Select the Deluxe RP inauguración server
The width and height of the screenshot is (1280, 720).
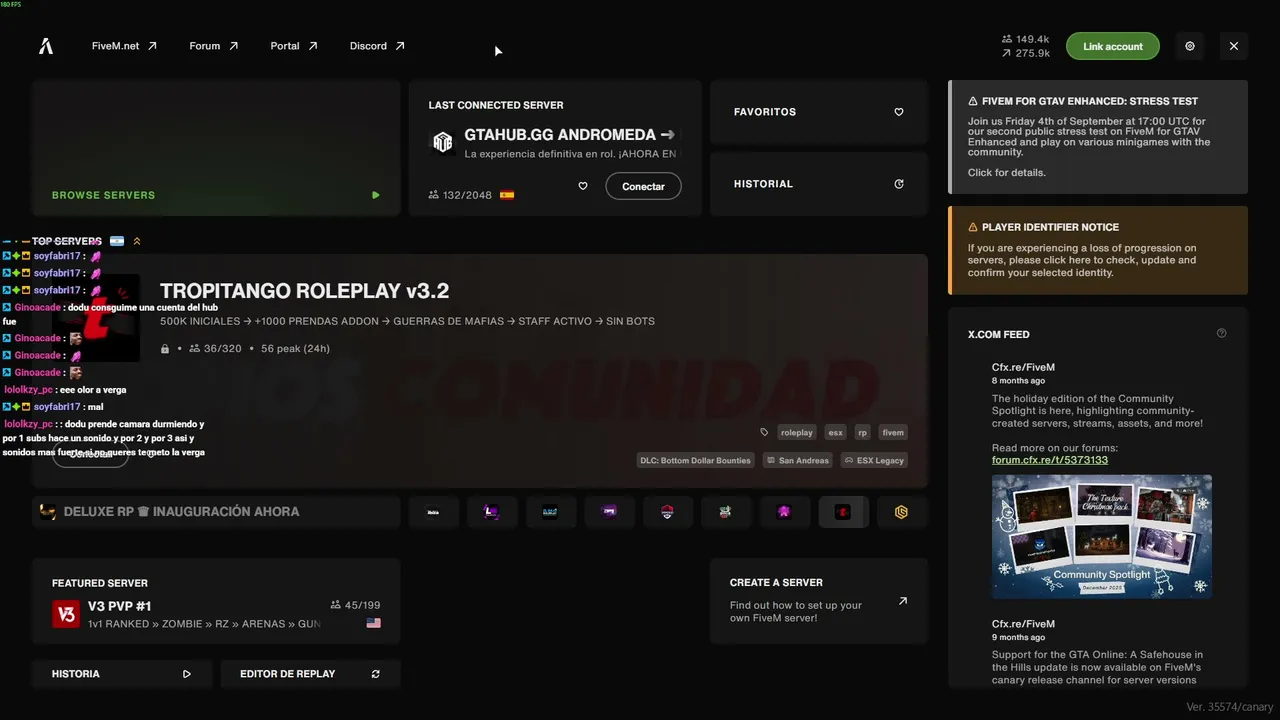[216, 512]
